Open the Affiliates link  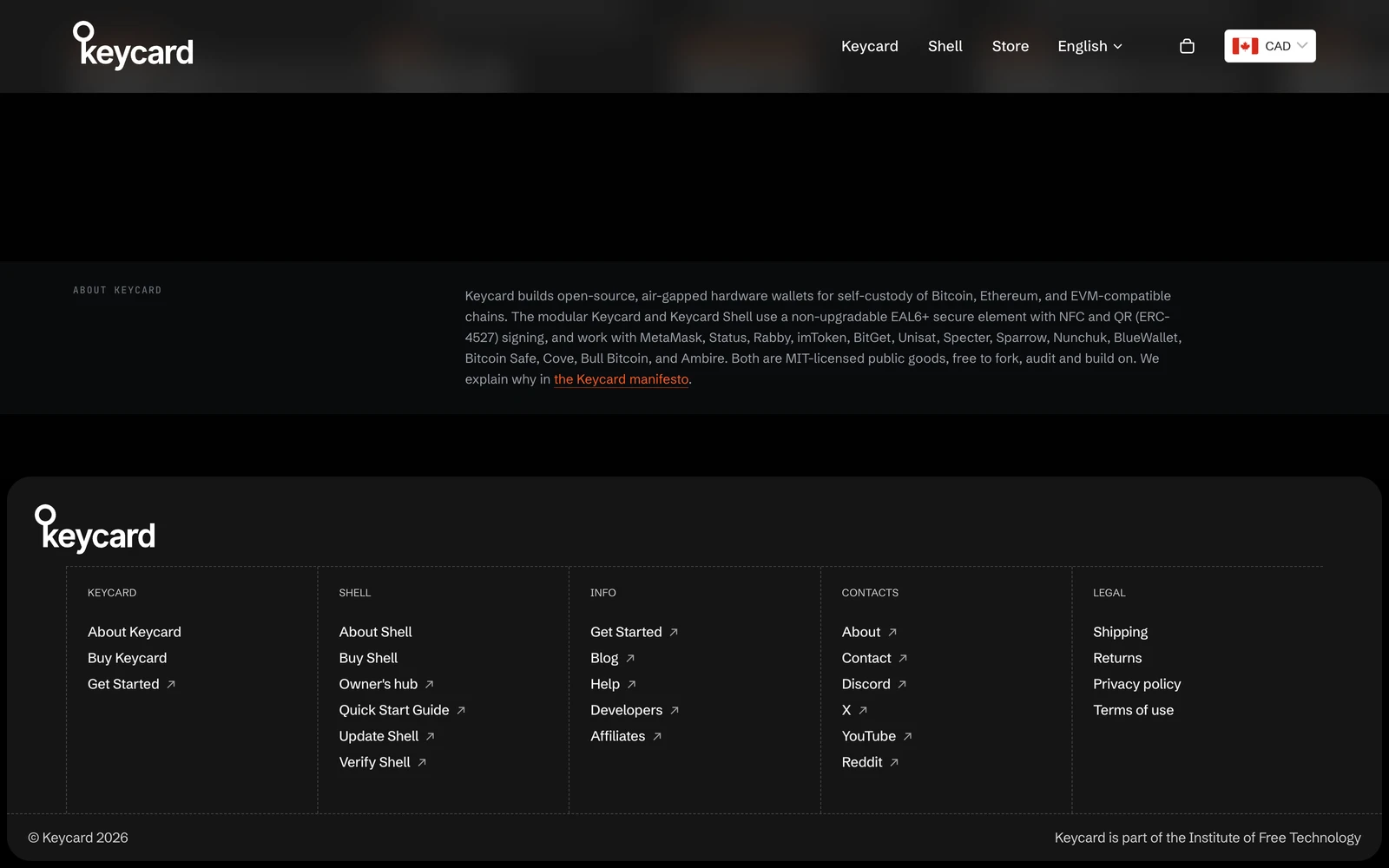618,736
